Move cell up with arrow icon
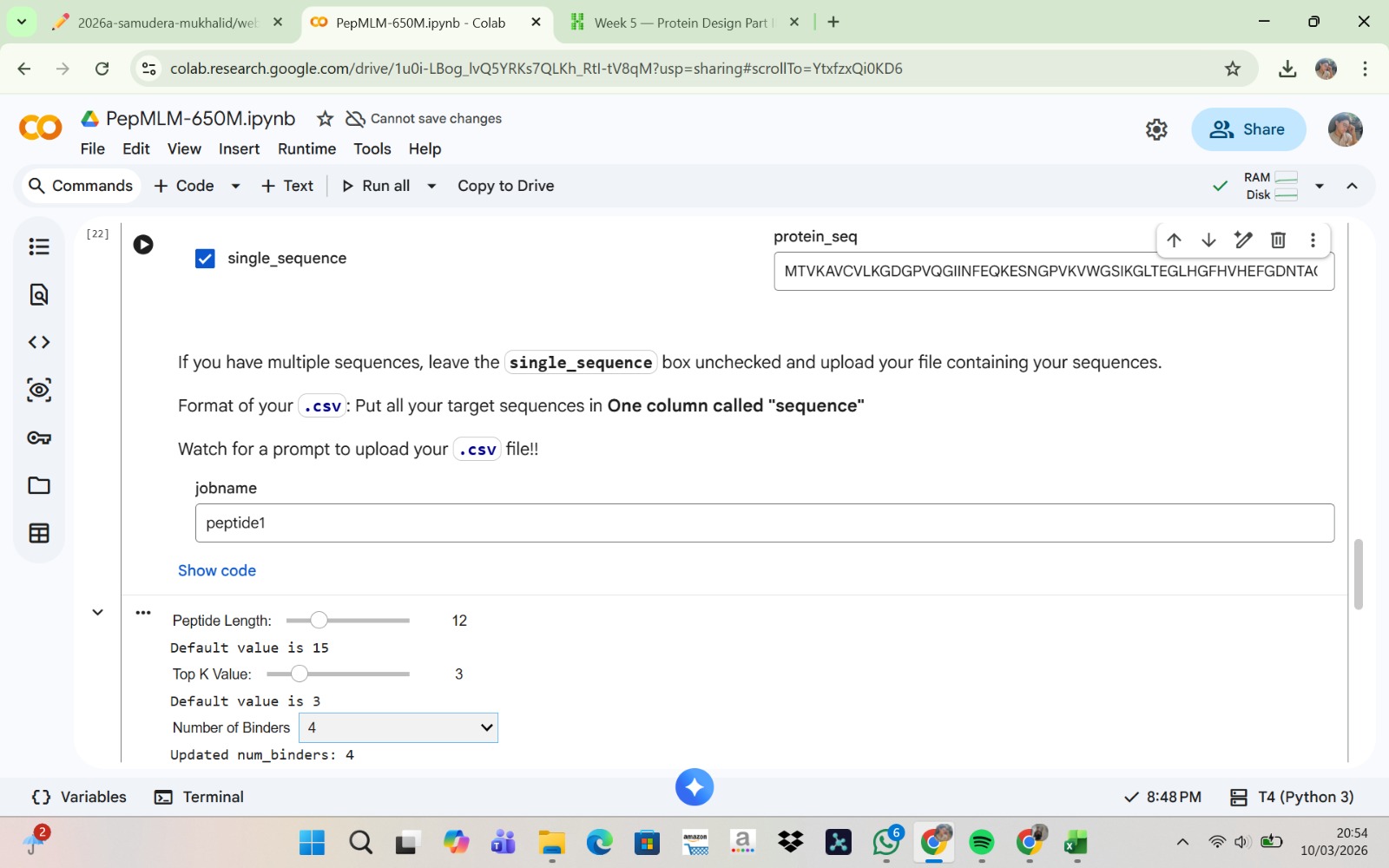The height and width of the screenshot is (868, 1389). click(x=1174, y=240)
